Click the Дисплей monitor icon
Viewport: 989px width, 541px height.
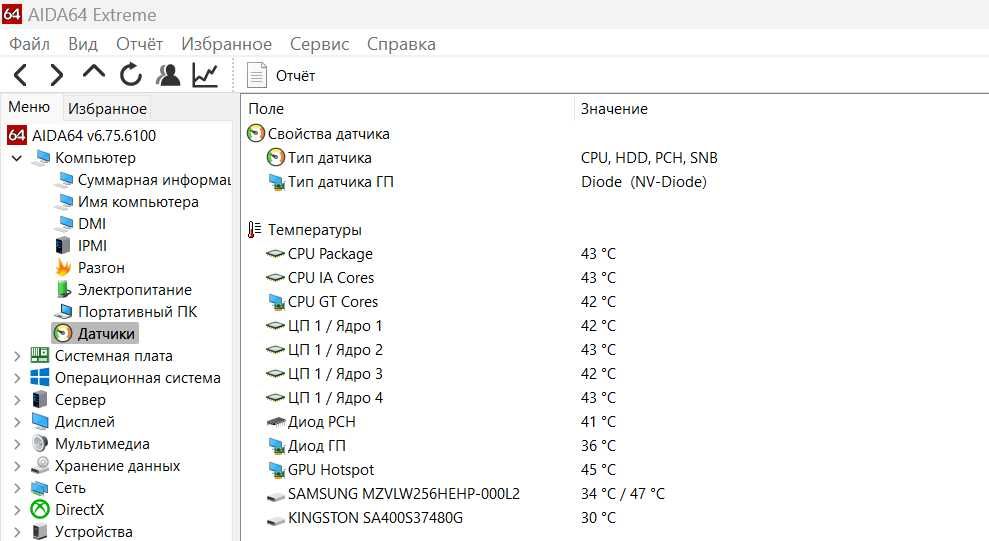(40, 422)
